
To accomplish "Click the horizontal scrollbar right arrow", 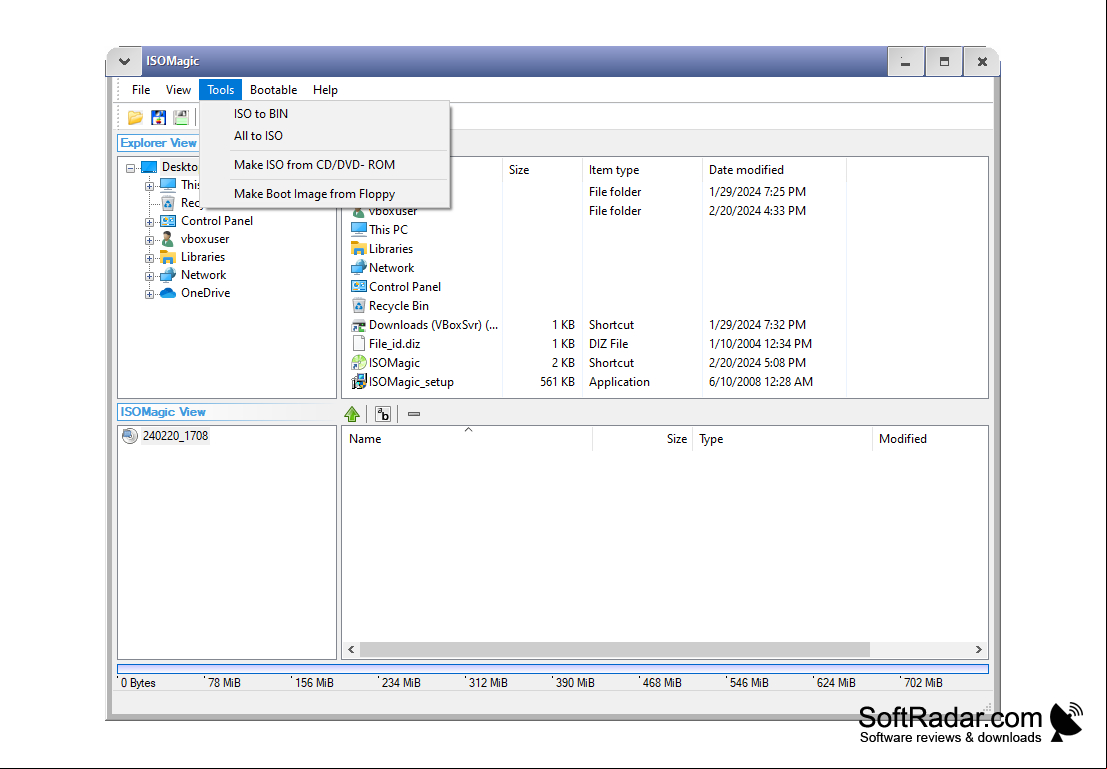I will (x=979, y=650).
